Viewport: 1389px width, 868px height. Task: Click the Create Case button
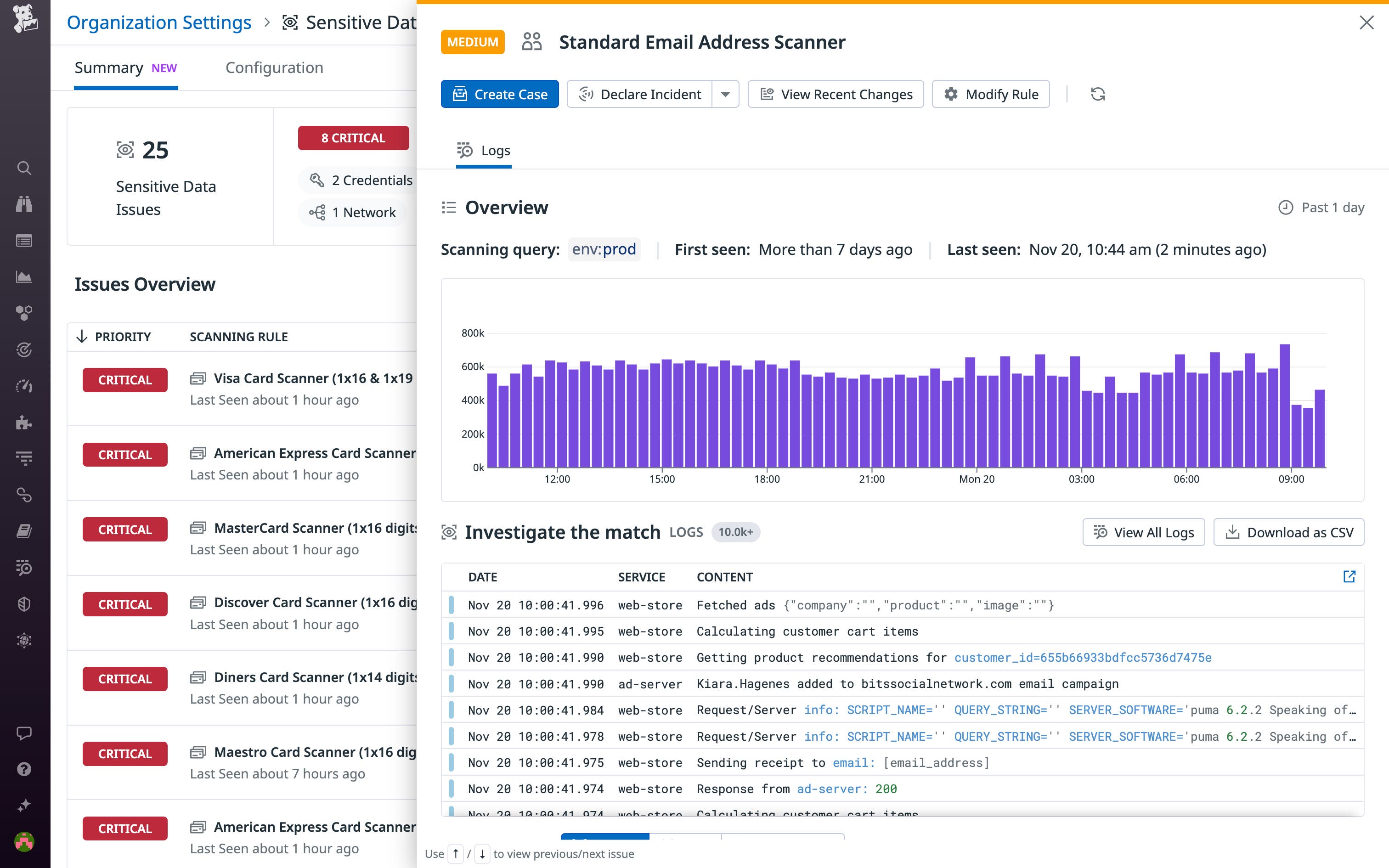point(499,94)
